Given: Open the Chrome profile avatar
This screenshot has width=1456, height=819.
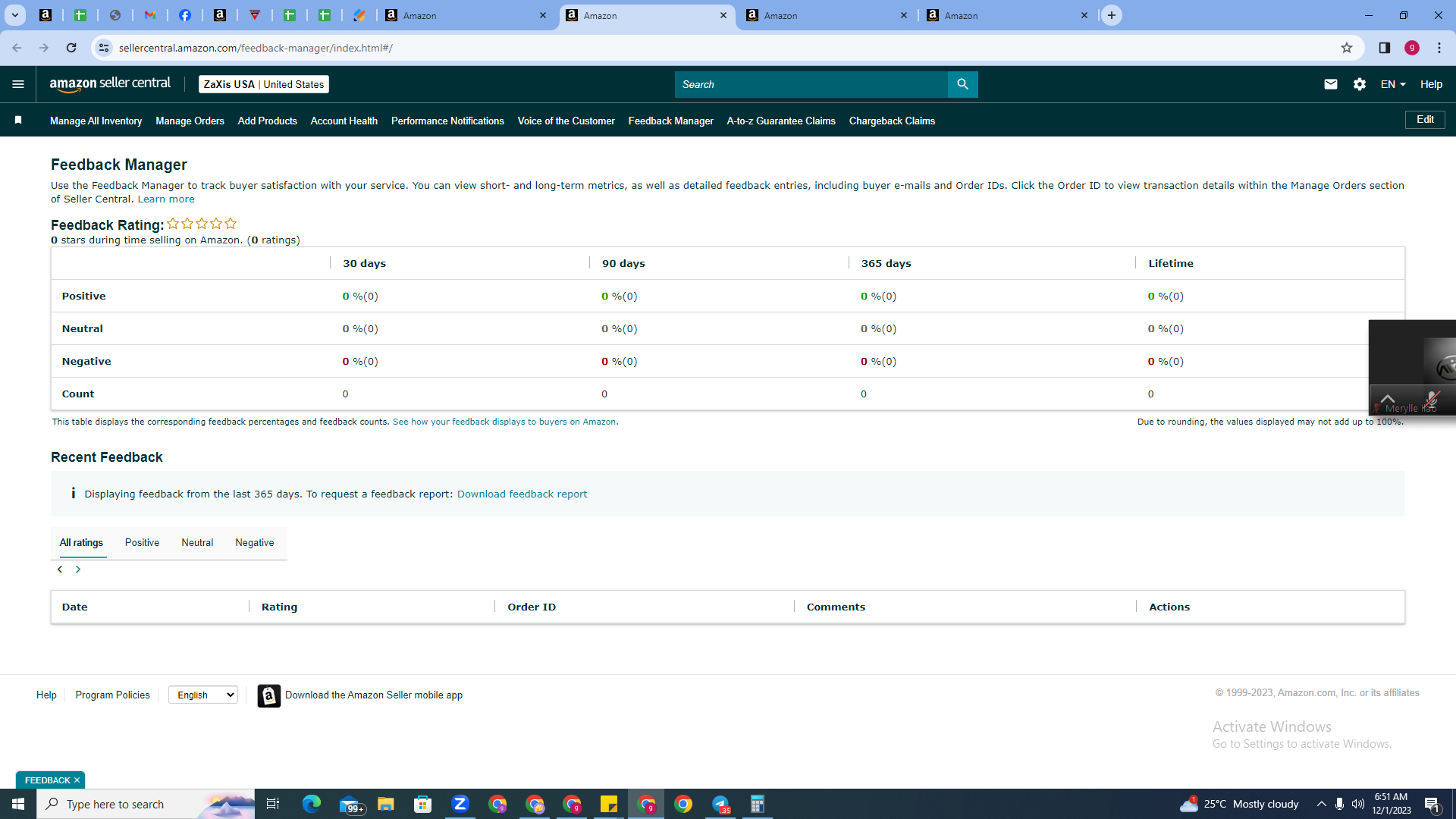Looking at the screenshot, I should point(1411,48).
